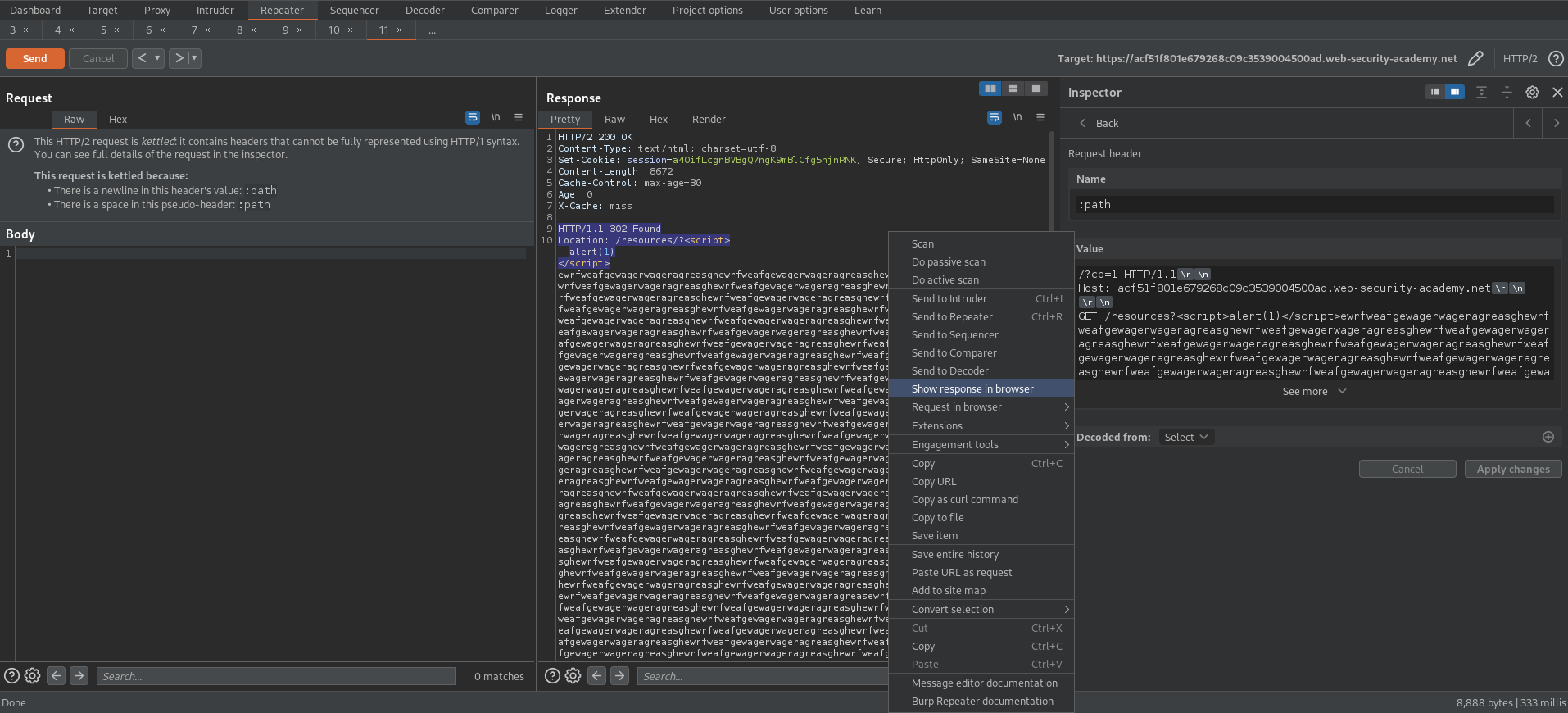This screenshot has width=1568, height=713.
Task: Focus the Request search field
Action: coord(276,676)
